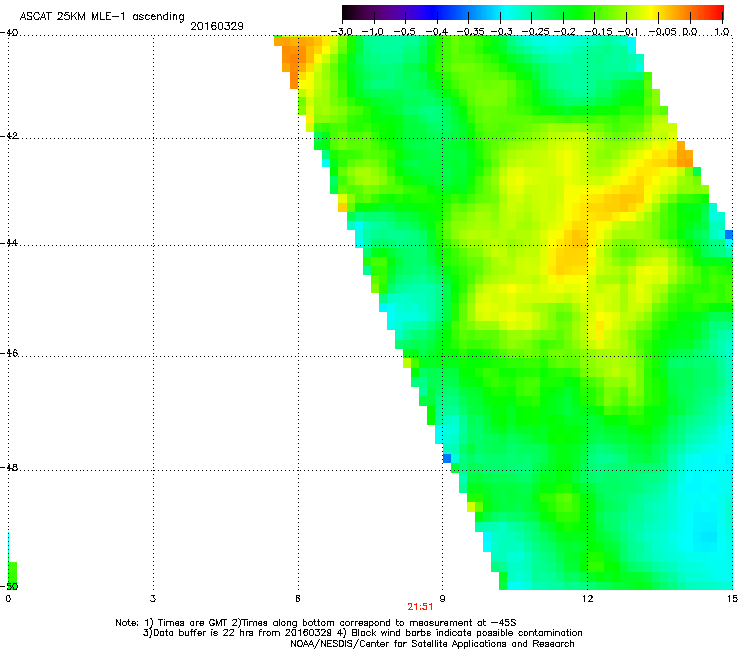This screenshot has width=740, height=650.
Task: Click the note line starting 'Note: 1) Times are GMT'
Action: (x=316, y=623)
